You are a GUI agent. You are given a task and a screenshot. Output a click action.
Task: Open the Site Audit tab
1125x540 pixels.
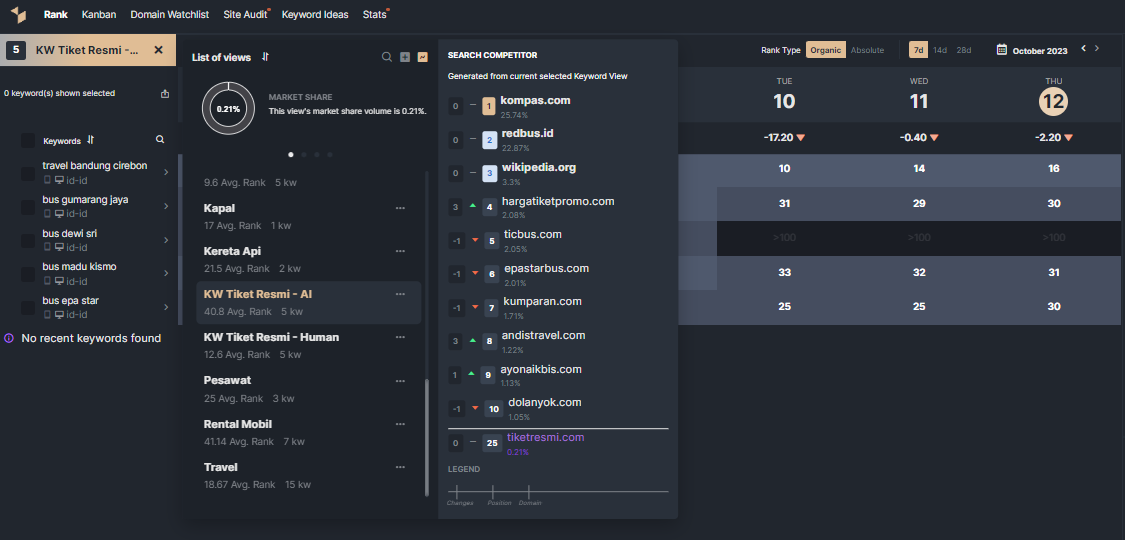(x=245, y=14)
